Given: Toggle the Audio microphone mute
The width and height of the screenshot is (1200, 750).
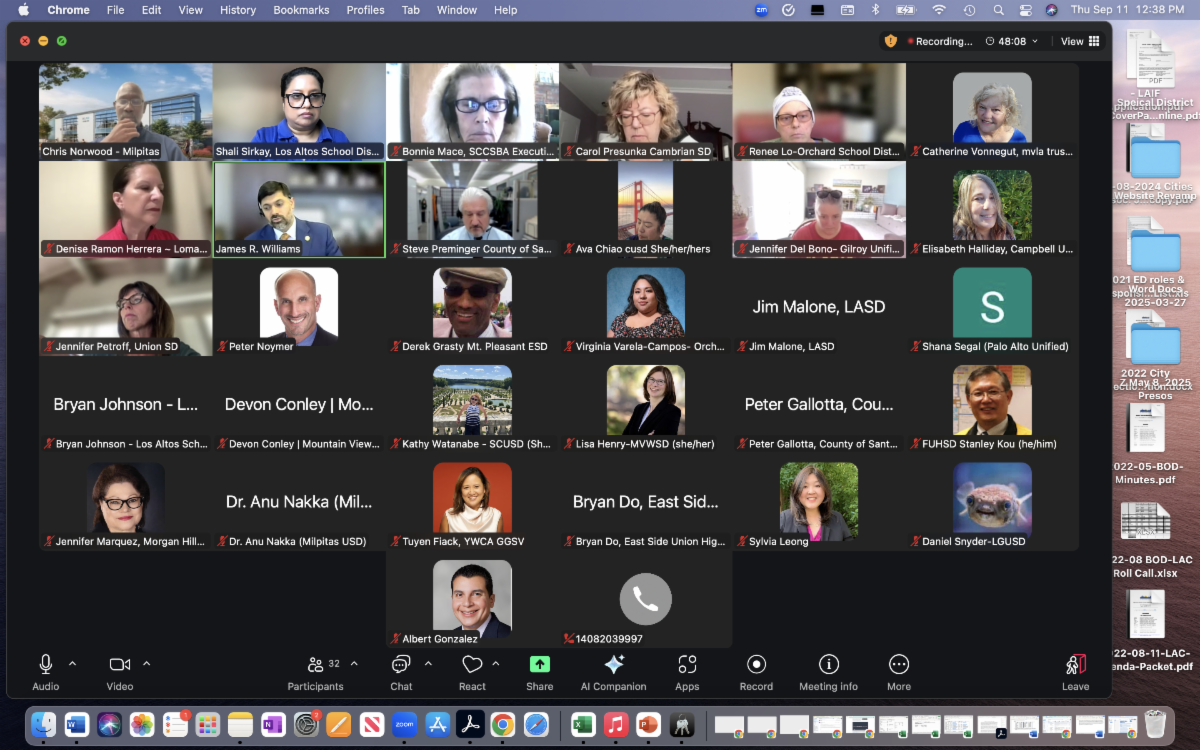Looking at the screenshot, I should pyautogui.click(x=46, y=665).
